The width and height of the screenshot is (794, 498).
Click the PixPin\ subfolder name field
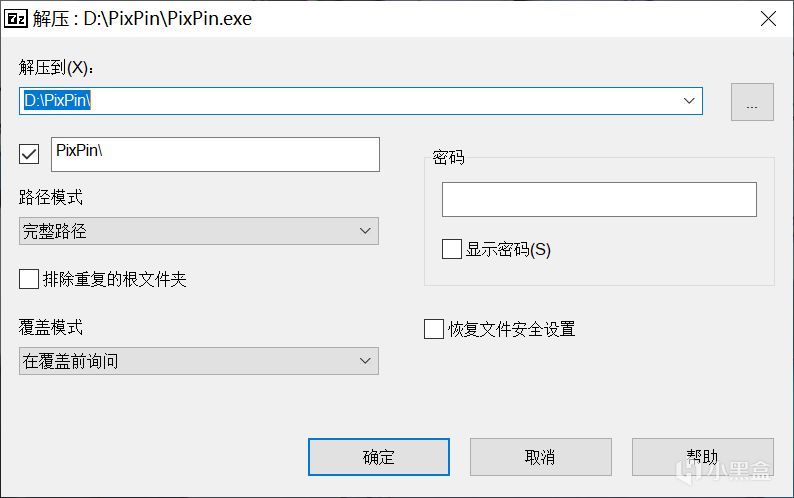214,154
